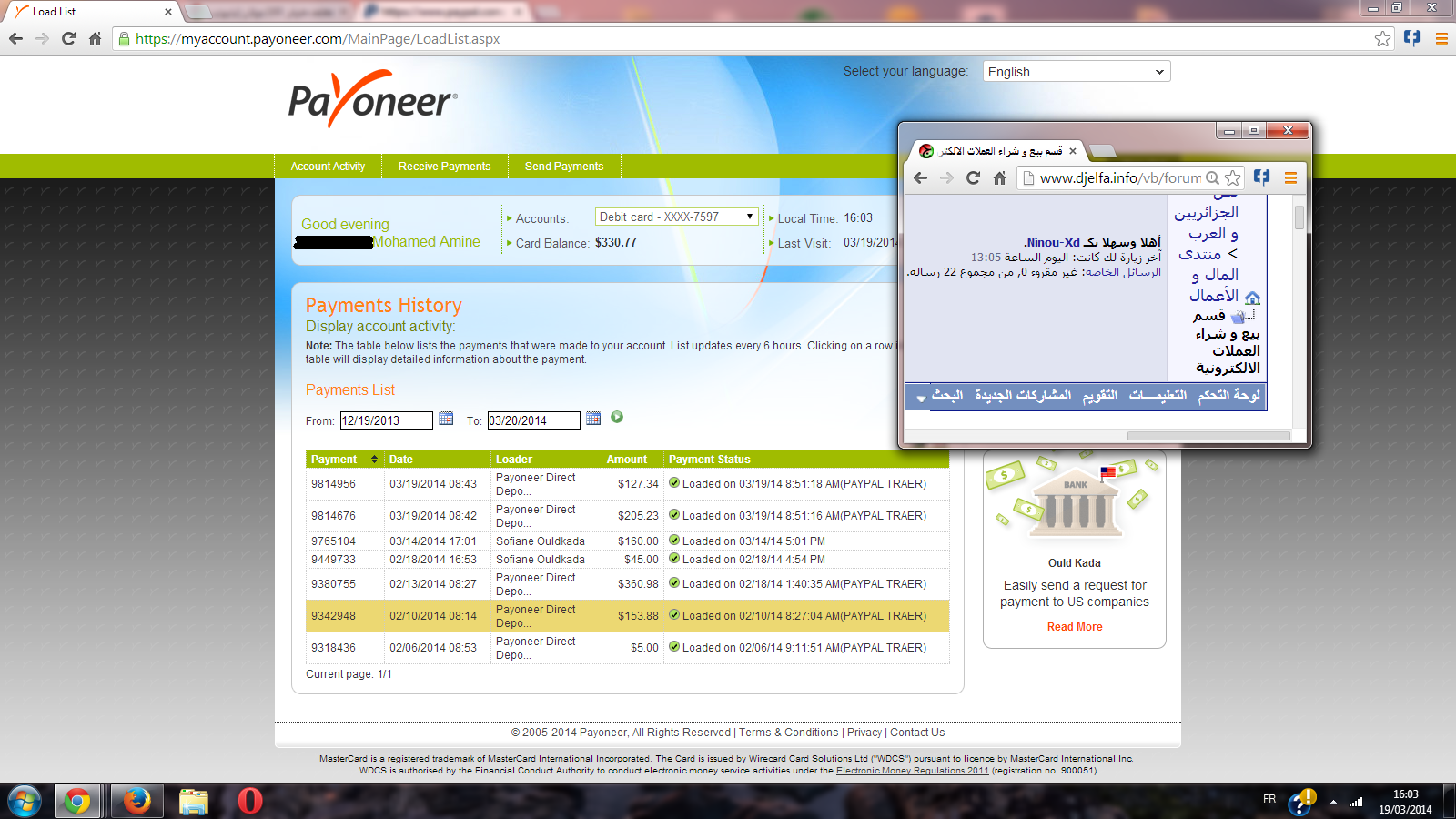Click the Amount column header

[632, 460]
